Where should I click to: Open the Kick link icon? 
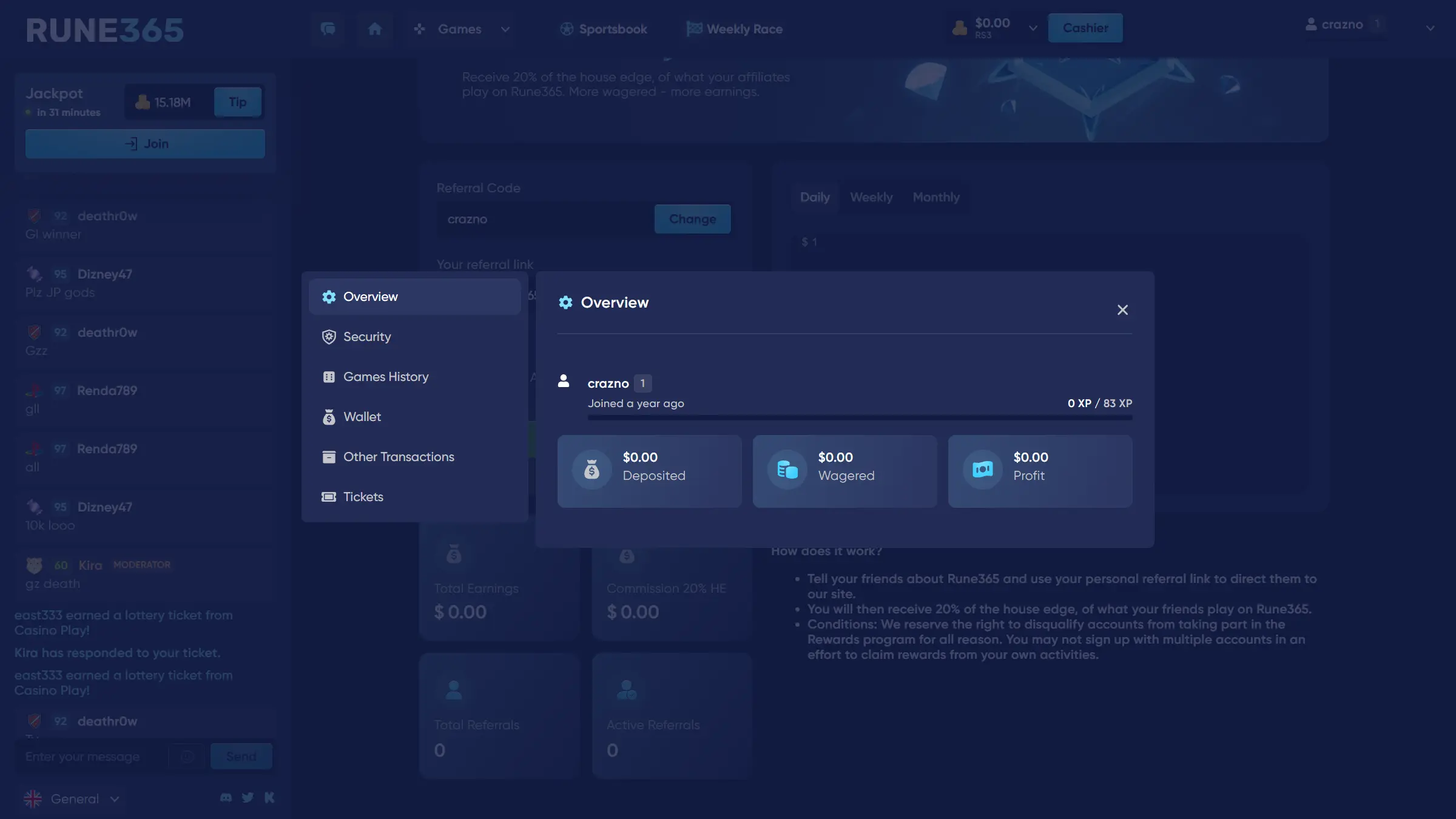coord(269,798)
